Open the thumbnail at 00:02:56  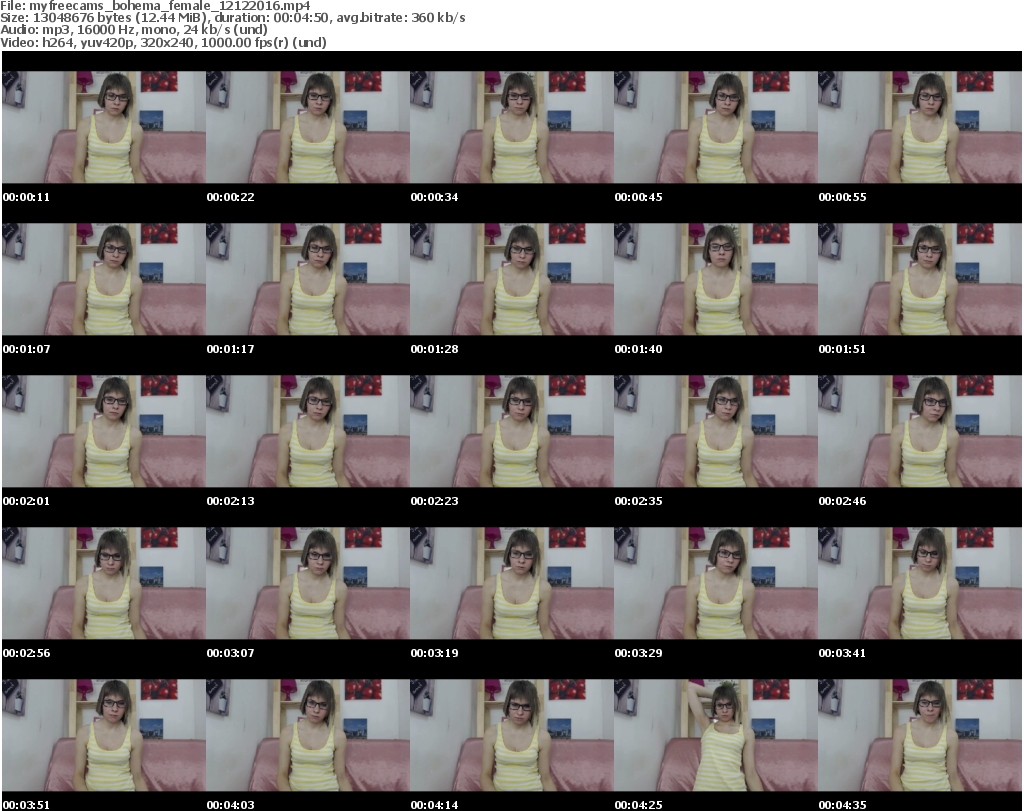[104, 583]
